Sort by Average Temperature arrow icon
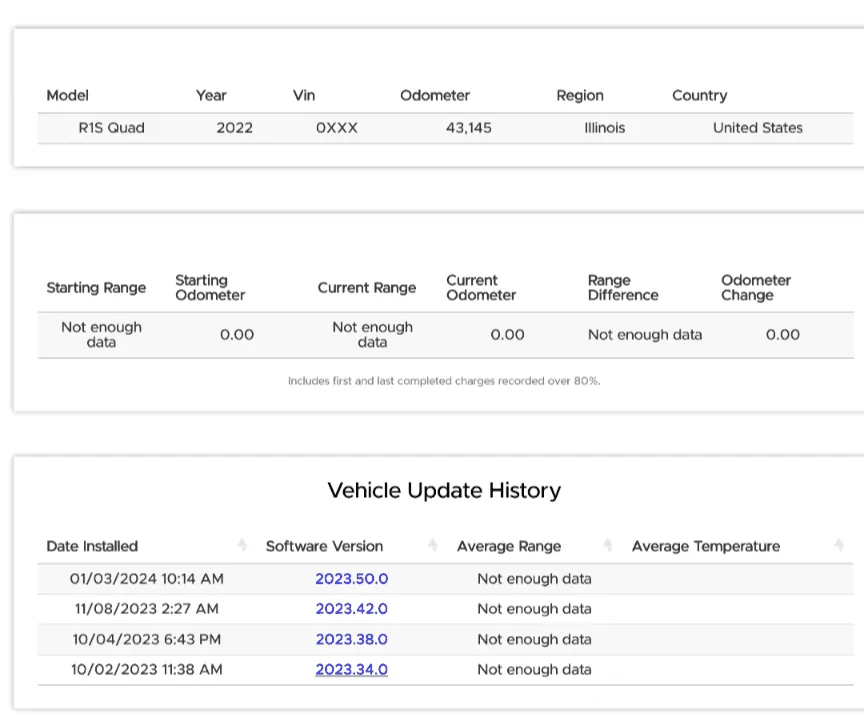The width and height of the screenshot is (864, 715). [839, 545]
